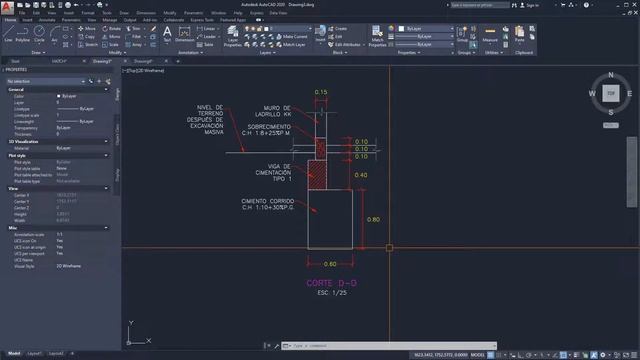Click the Array tool

[x=133, y=44]
